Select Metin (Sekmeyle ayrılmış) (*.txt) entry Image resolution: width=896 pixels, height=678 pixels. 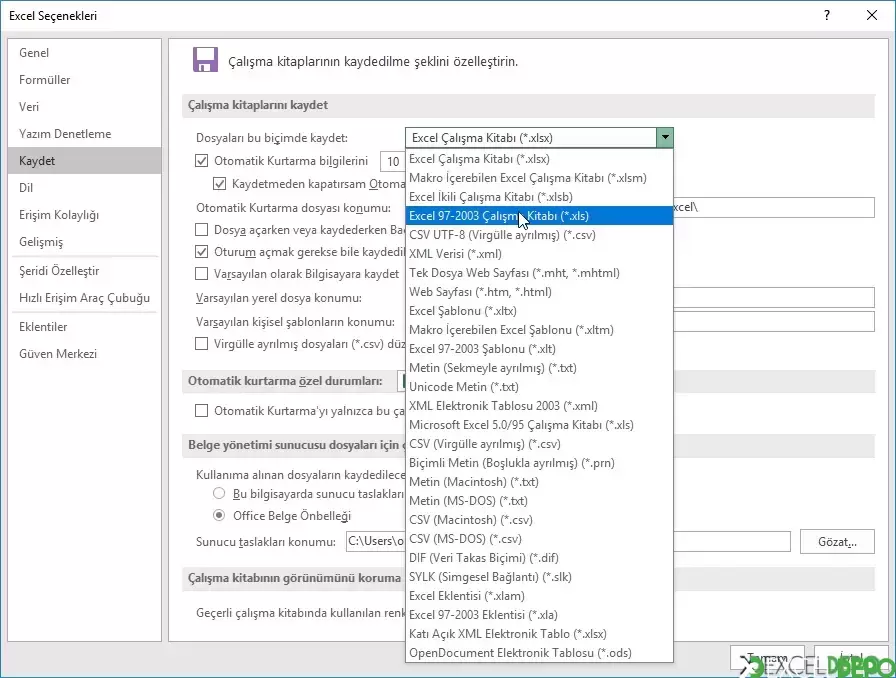pos(539,368)
